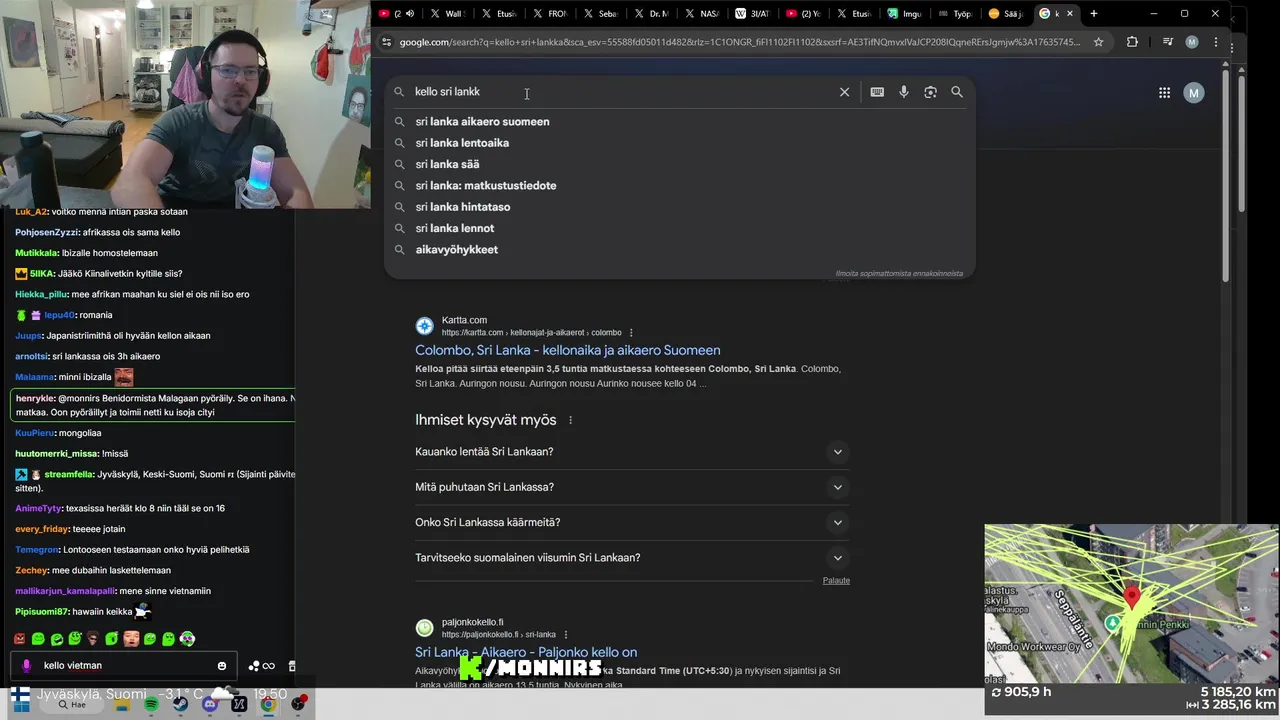Open the Chrome three-dot menu
This screenshot has height=720, width=1280.
tap(1216, 42)
